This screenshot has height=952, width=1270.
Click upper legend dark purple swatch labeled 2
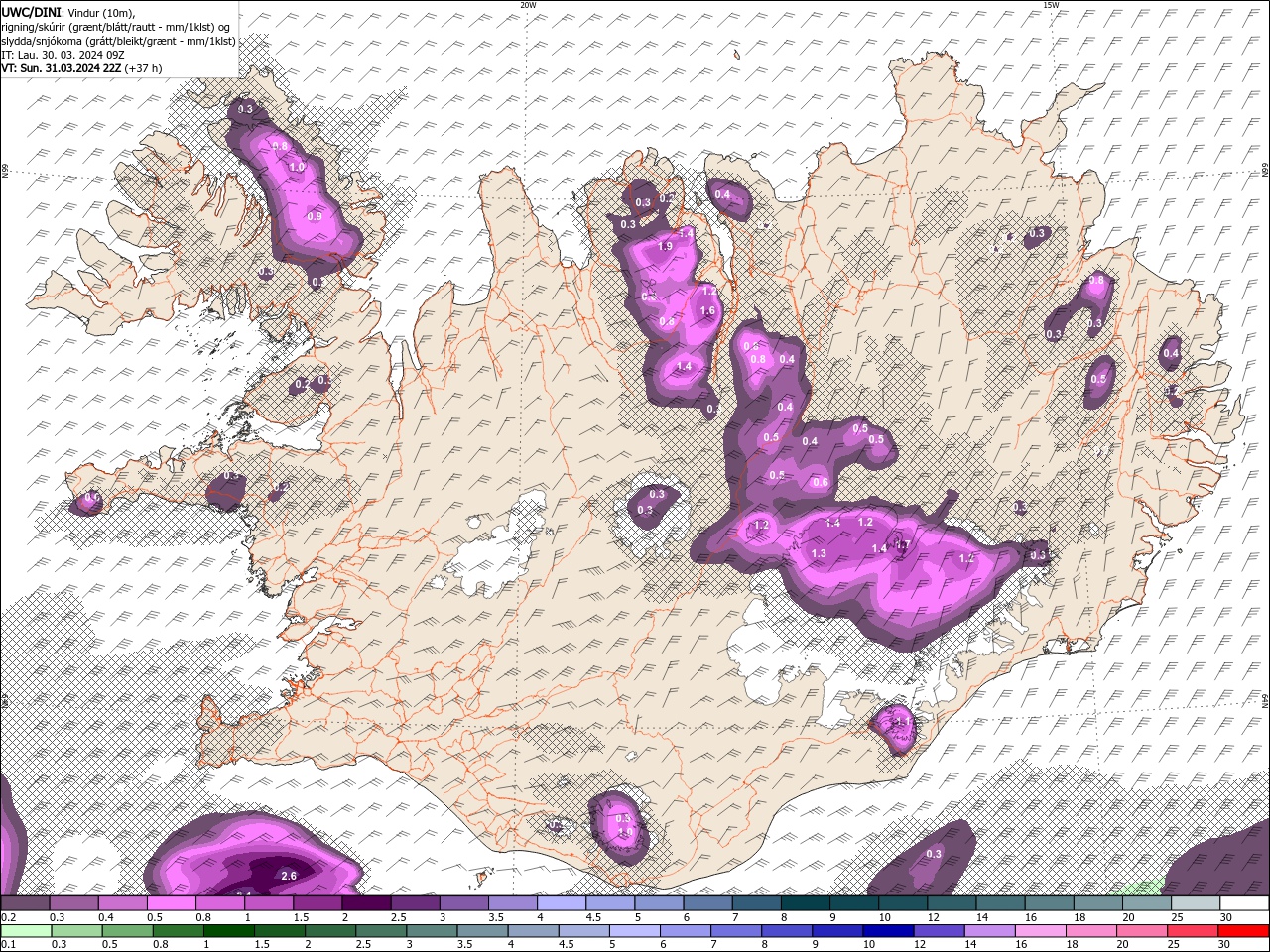tap(366, 903)
